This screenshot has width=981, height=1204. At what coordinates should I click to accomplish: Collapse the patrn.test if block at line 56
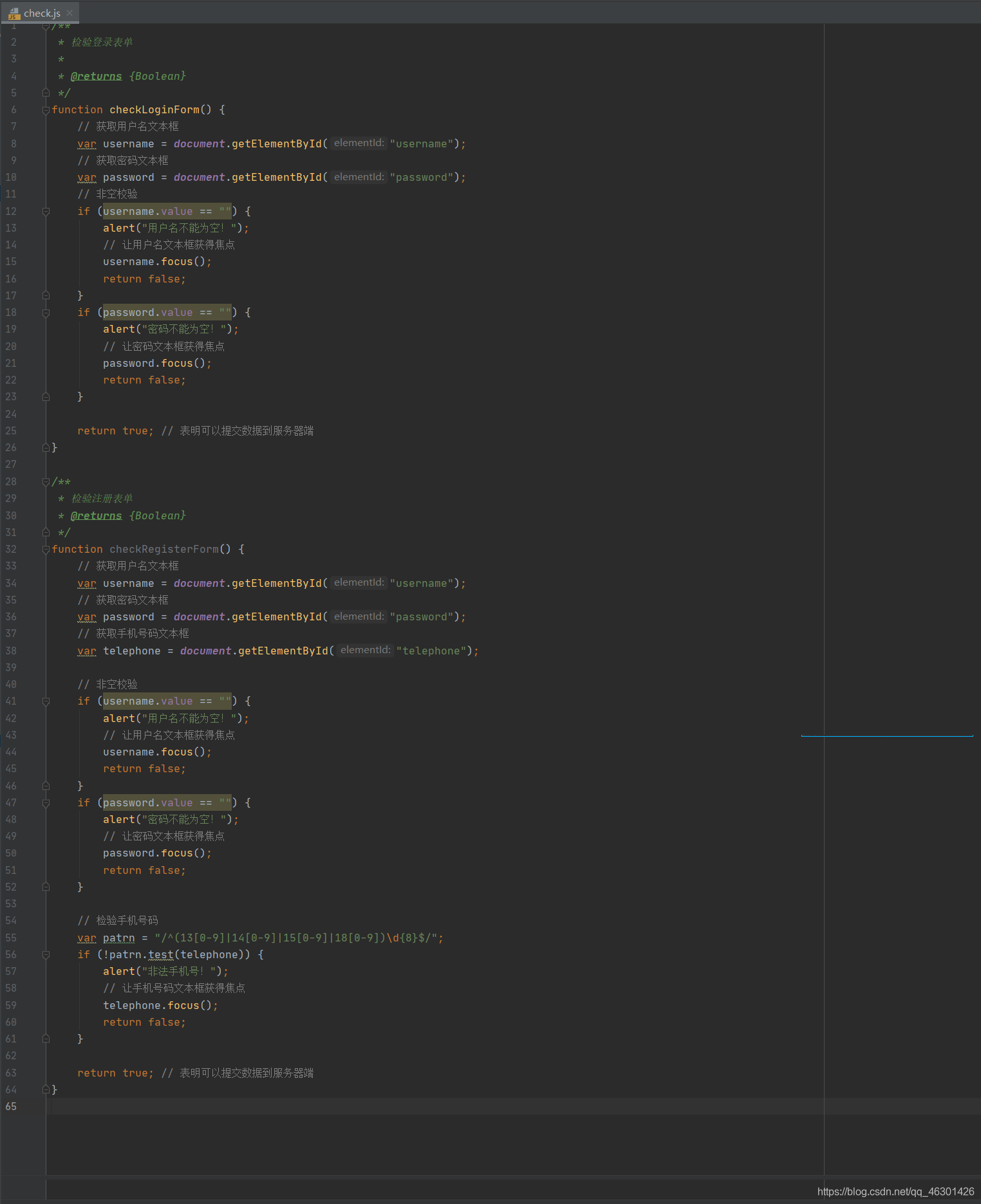[x=46, y=955]
